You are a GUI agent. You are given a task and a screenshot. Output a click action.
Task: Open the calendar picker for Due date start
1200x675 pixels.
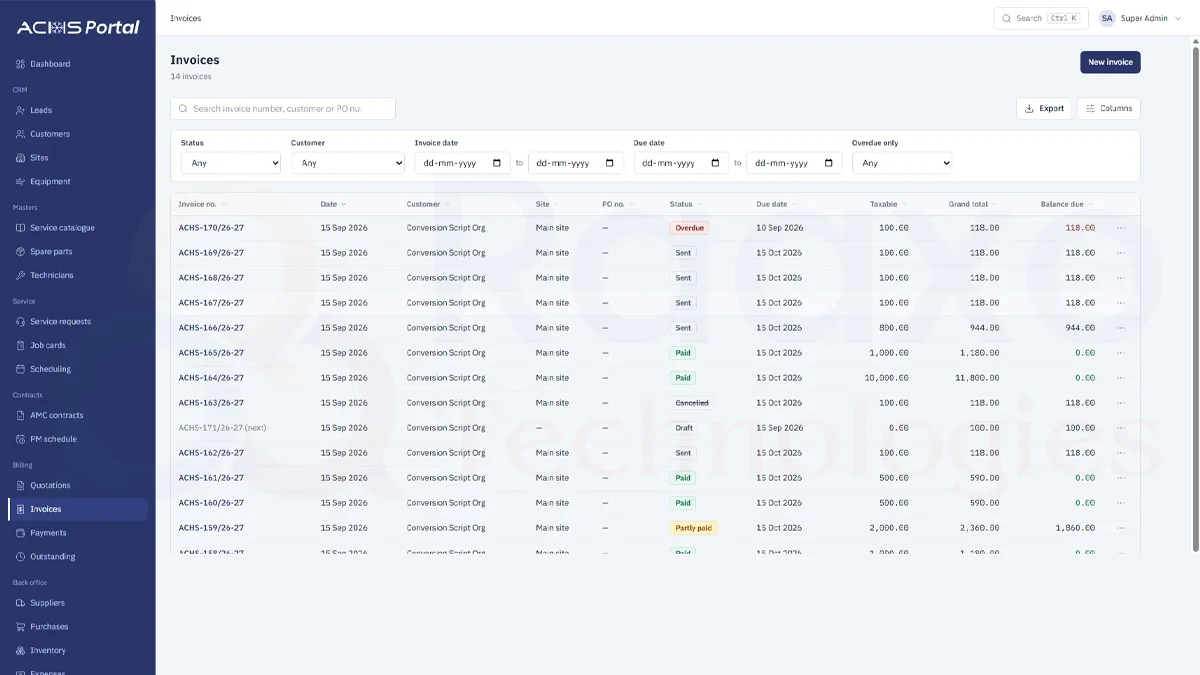point(716,163)
